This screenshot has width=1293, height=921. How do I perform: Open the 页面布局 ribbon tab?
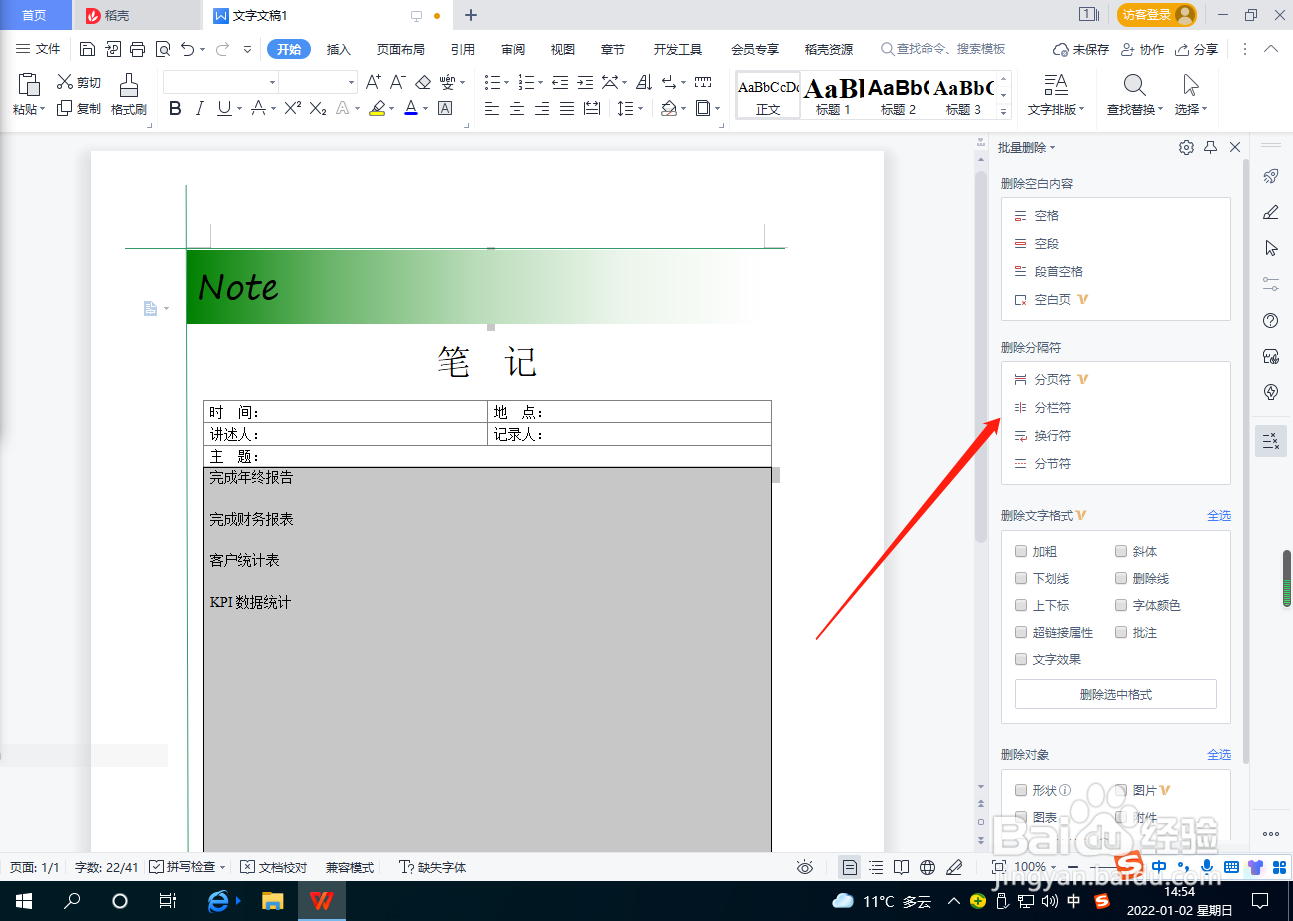pyautogui.click(x=400, y=49)
